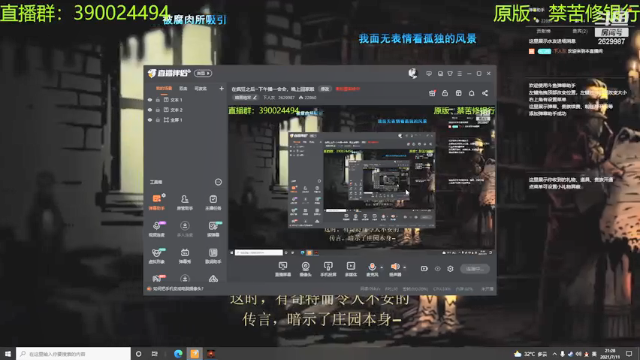This screenshot has width=640, height=360.
Task: Toggle lock on 文本 2 source
Action: [158, 110]
